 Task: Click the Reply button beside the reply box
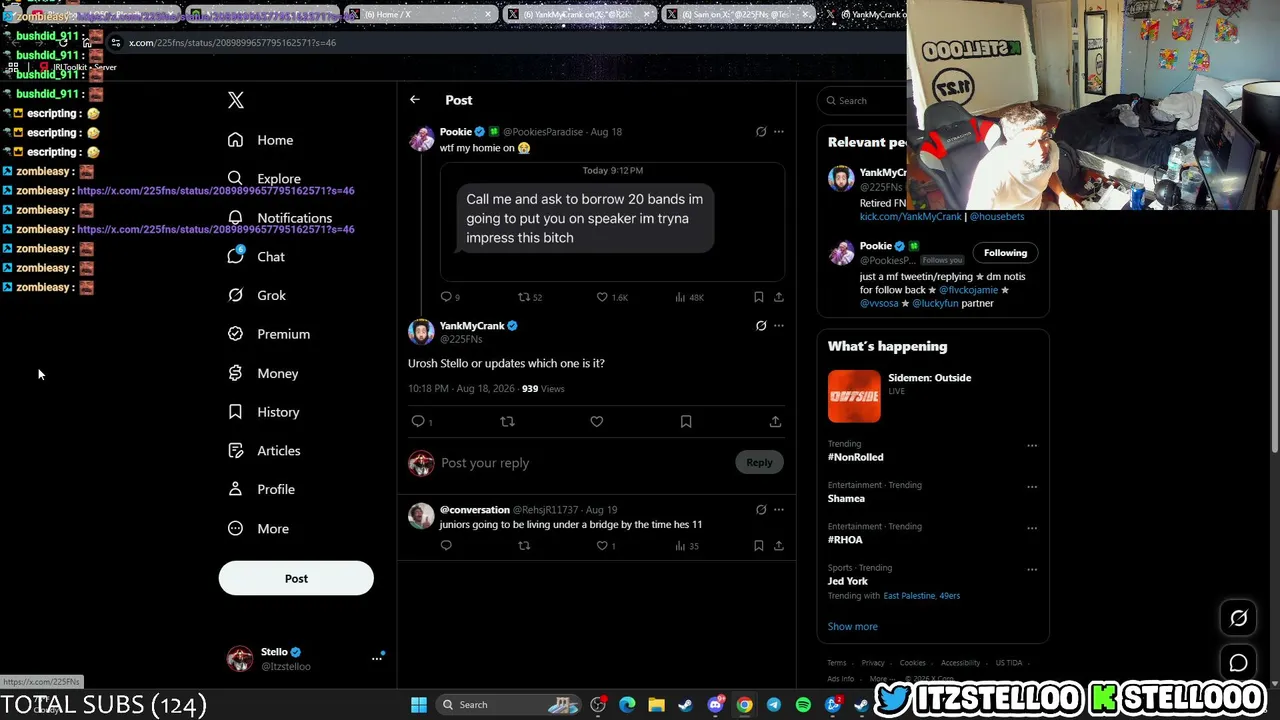pyautogui.click(x=759, y=462)
